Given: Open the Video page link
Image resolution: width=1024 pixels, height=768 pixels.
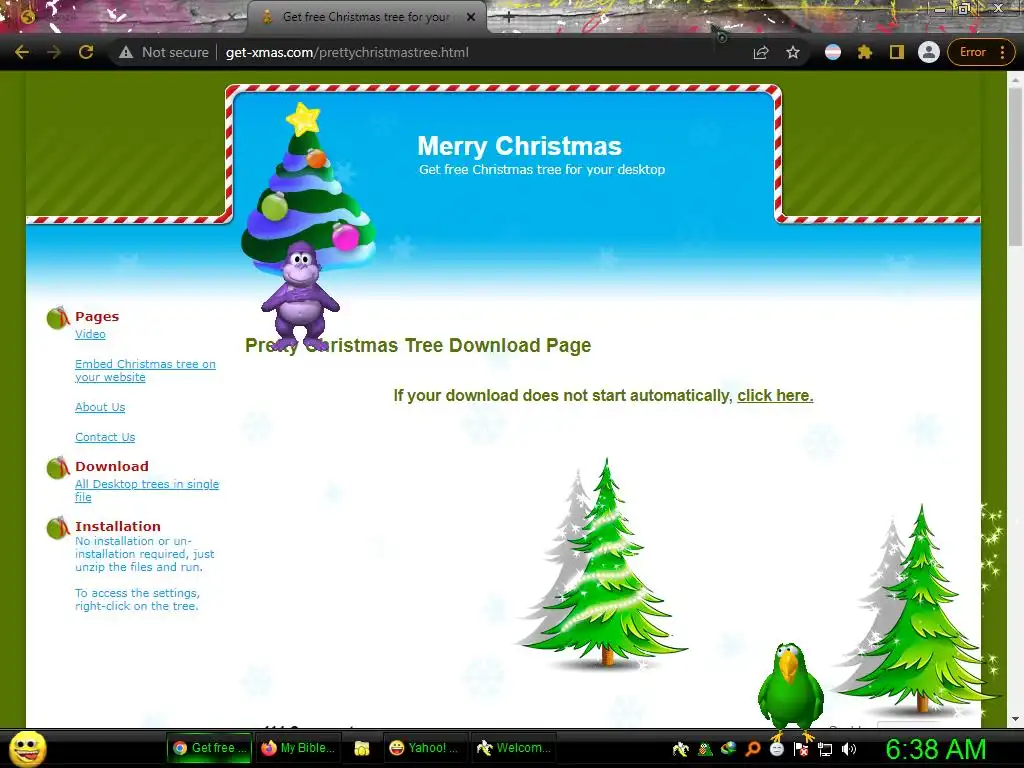Looking at the screenshot, I should pyautogui.click(x=90, y=334).
